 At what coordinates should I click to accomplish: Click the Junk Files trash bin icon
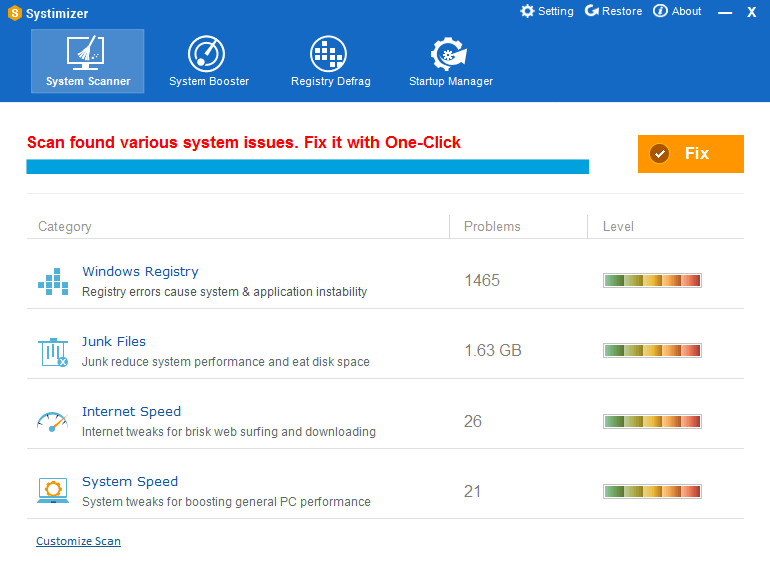(x=53, y=352)
